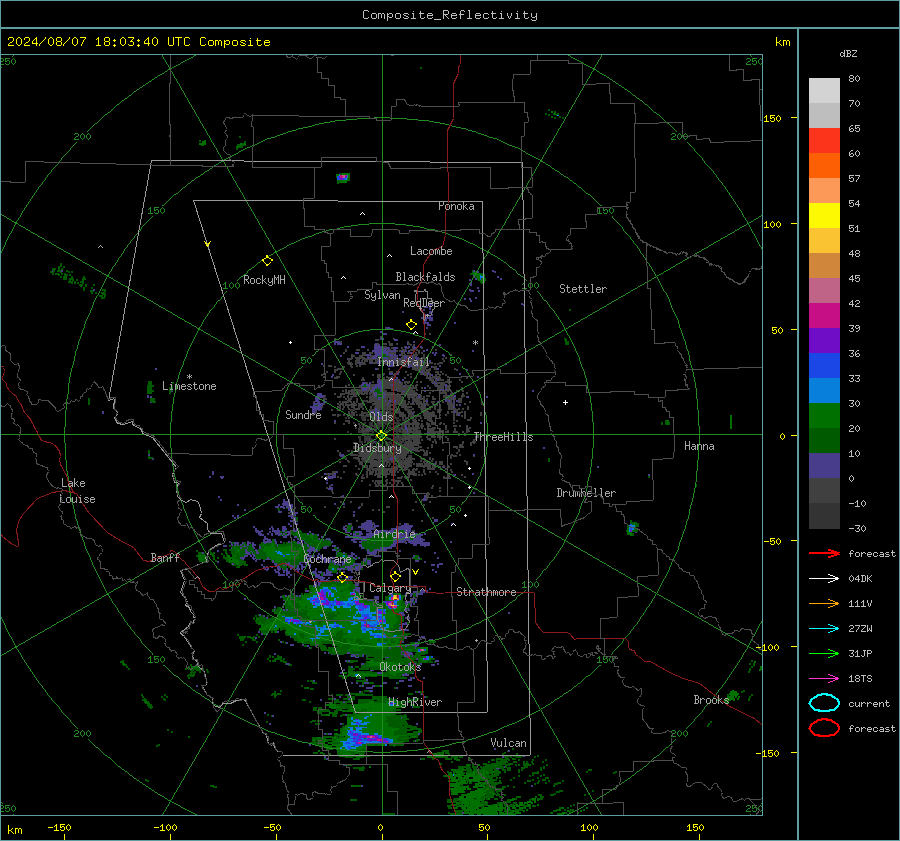Click the Ponoka label on map
The height and width of the screenshot is (841, 900).
[456, 206]
